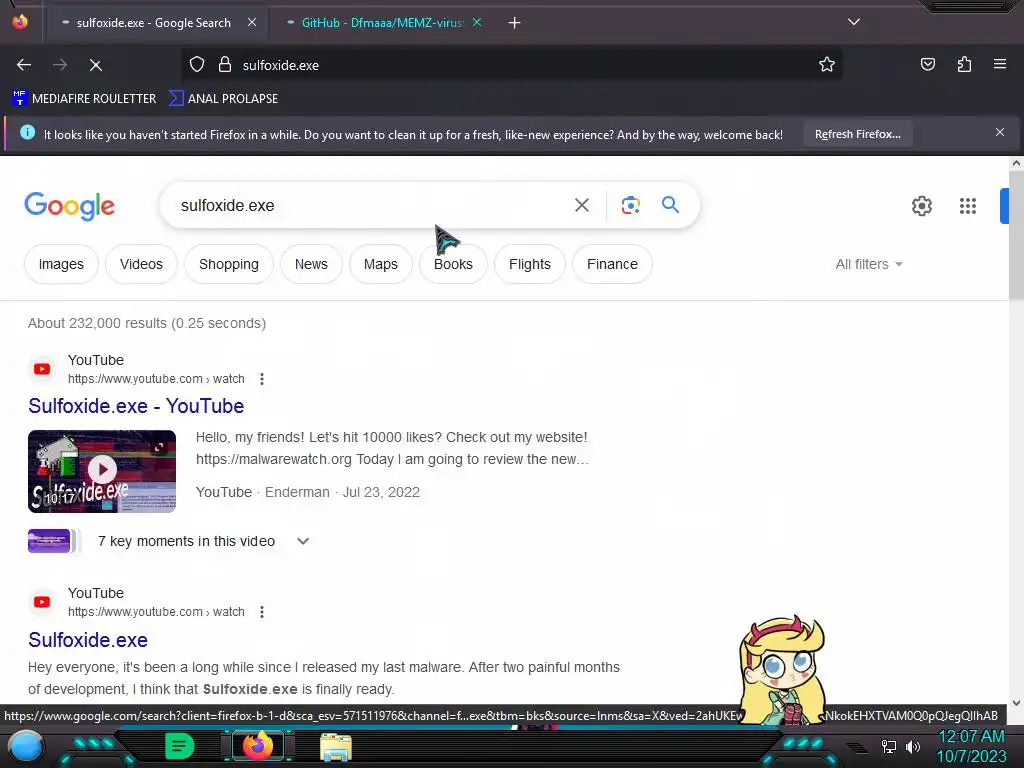Click the YouTube favicon of first result
This screenshot has width=1024, height=768.
[x=42, y=369]
